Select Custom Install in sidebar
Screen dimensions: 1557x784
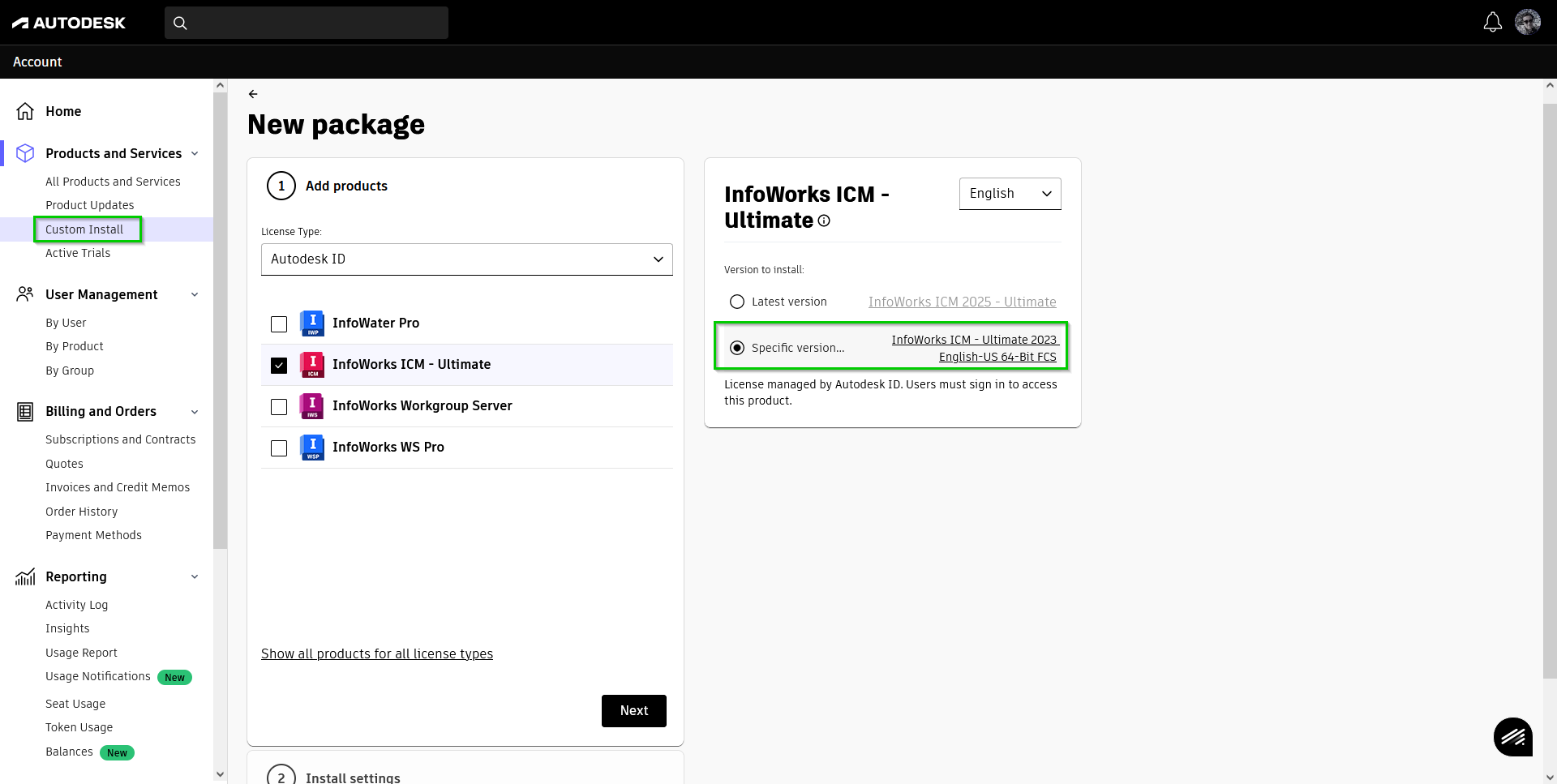pos(84,229)
